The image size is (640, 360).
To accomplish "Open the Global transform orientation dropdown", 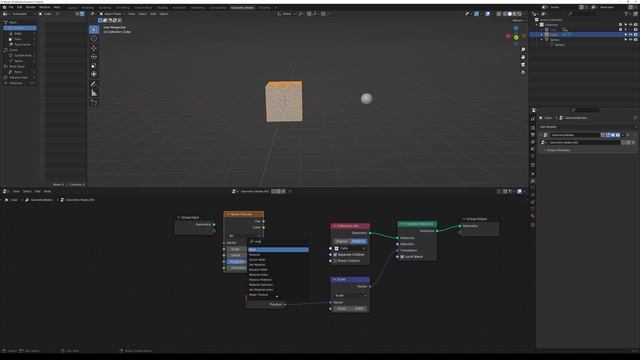I will pos(286,14).
